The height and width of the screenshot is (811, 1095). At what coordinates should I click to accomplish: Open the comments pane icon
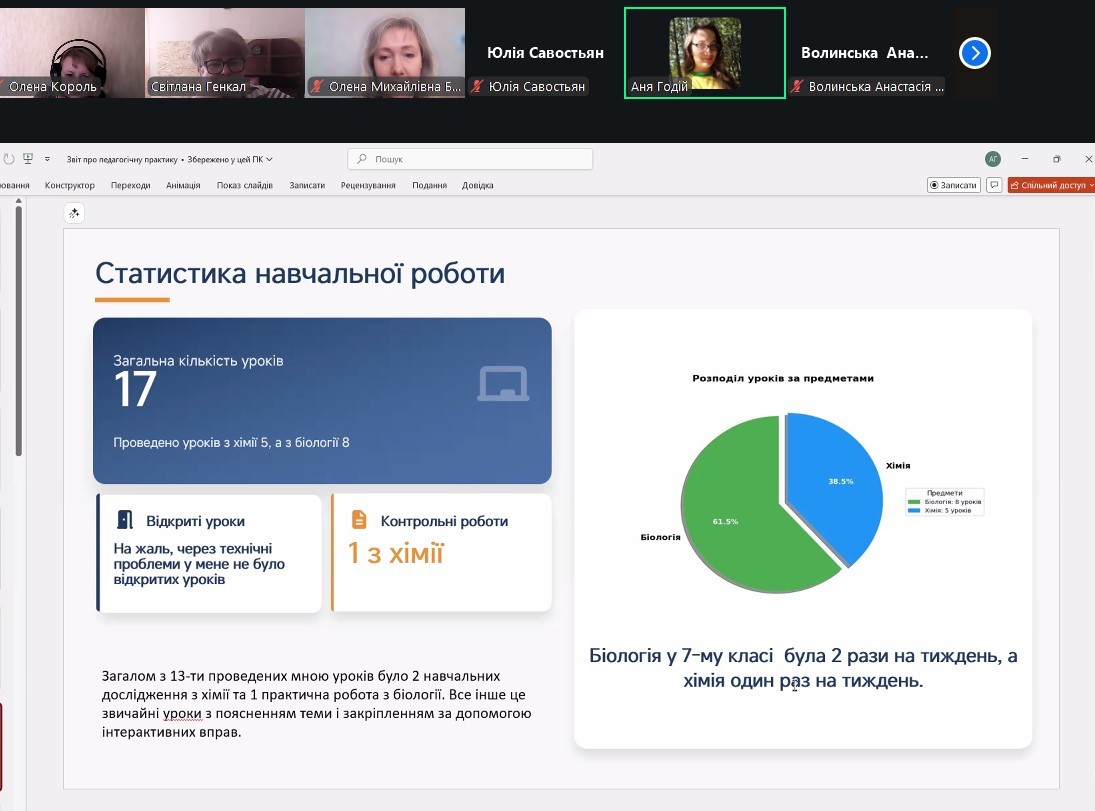click(994, 185)
